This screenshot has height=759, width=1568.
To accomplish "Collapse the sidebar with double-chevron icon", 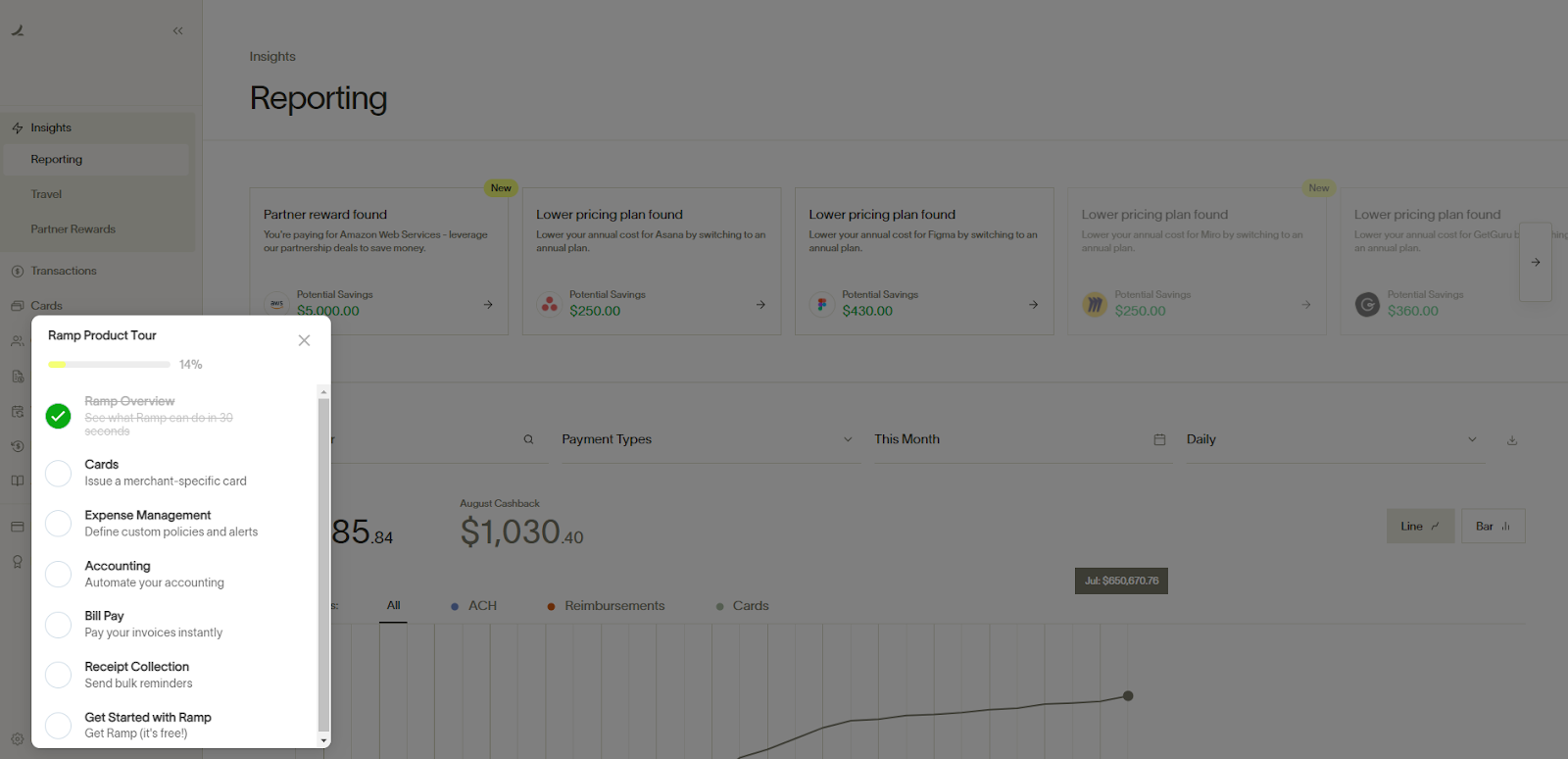I will (177, 30).
